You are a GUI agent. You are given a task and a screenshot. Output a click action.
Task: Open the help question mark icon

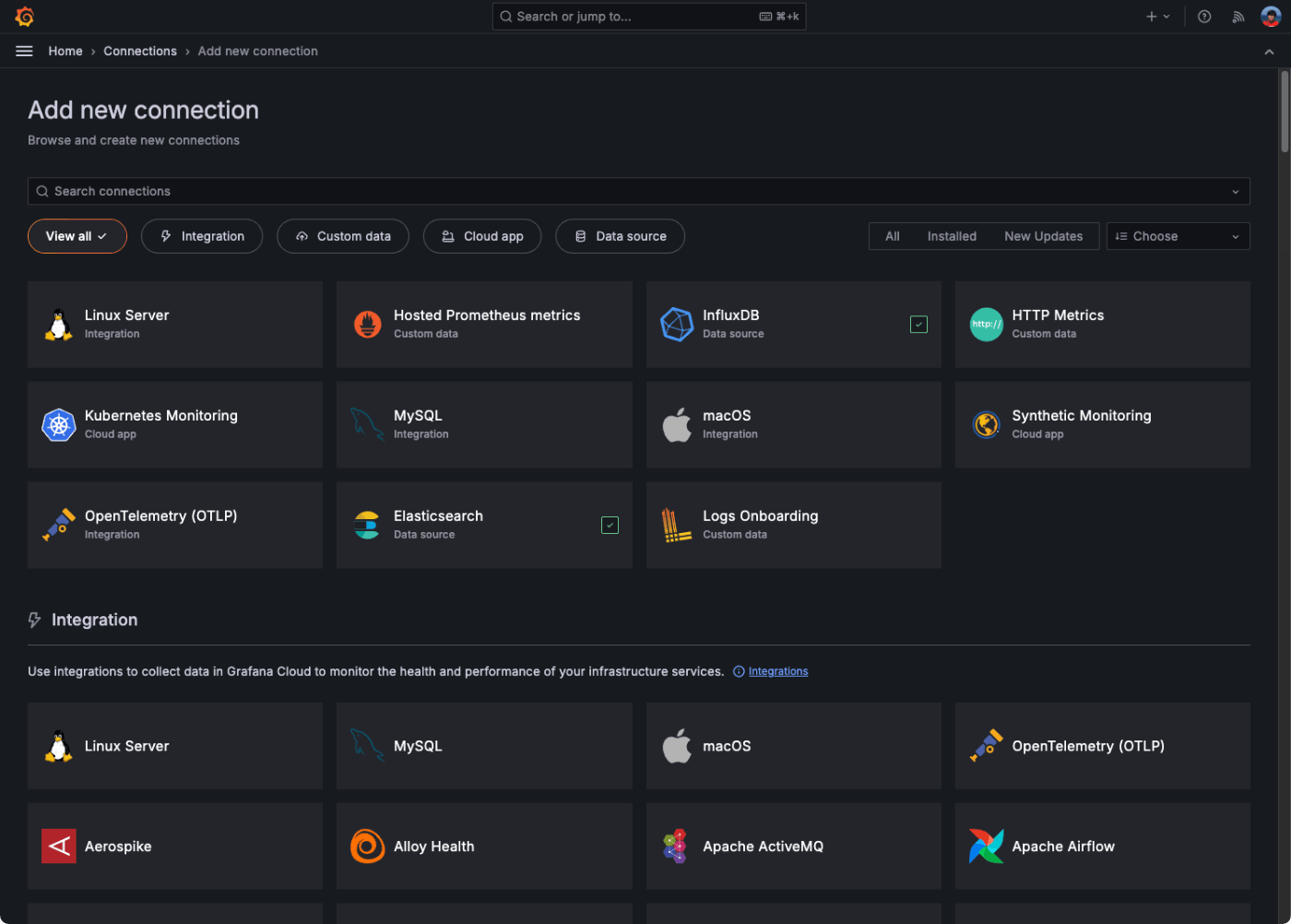[1204, 17]
